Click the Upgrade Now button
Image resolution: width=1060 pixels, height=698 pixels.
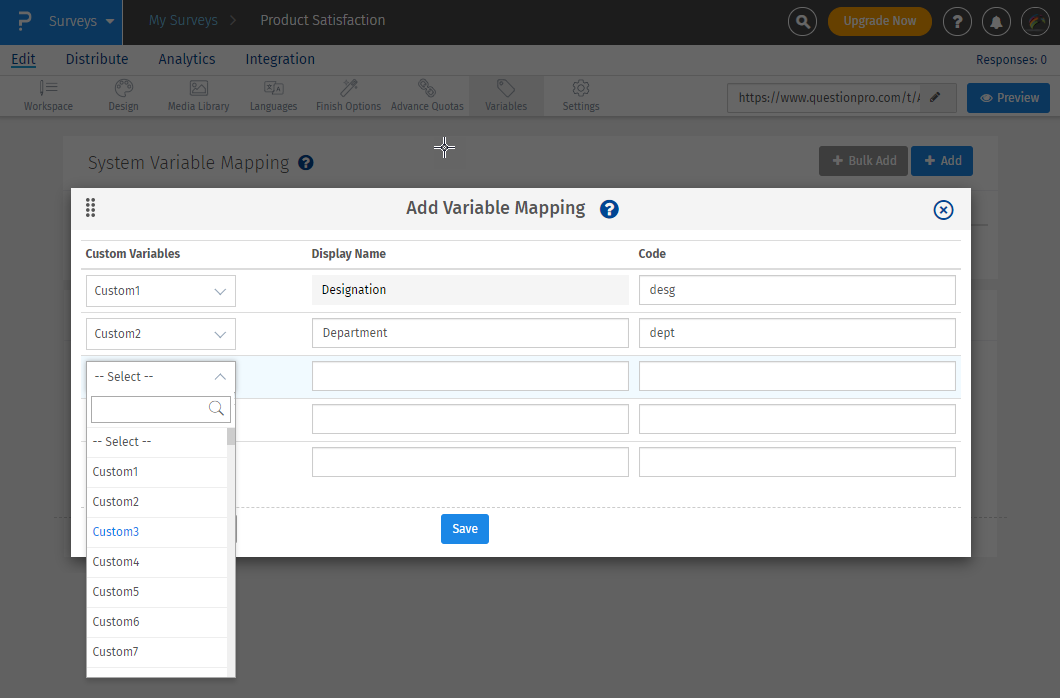[x=879, y=21]
